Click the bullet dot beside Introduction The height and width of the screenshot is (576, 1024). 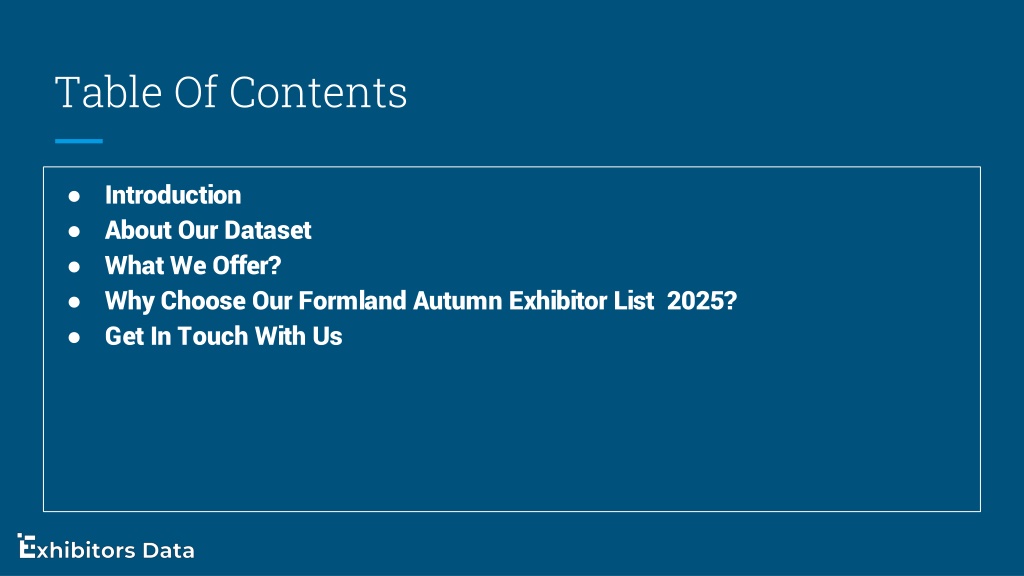tap(74, 196)
